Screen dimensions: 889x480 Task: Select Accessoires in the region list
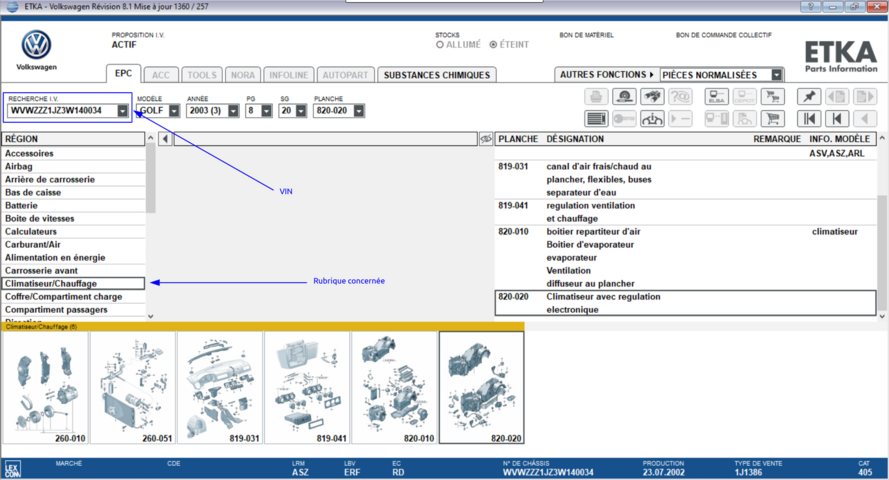(74, 154)
